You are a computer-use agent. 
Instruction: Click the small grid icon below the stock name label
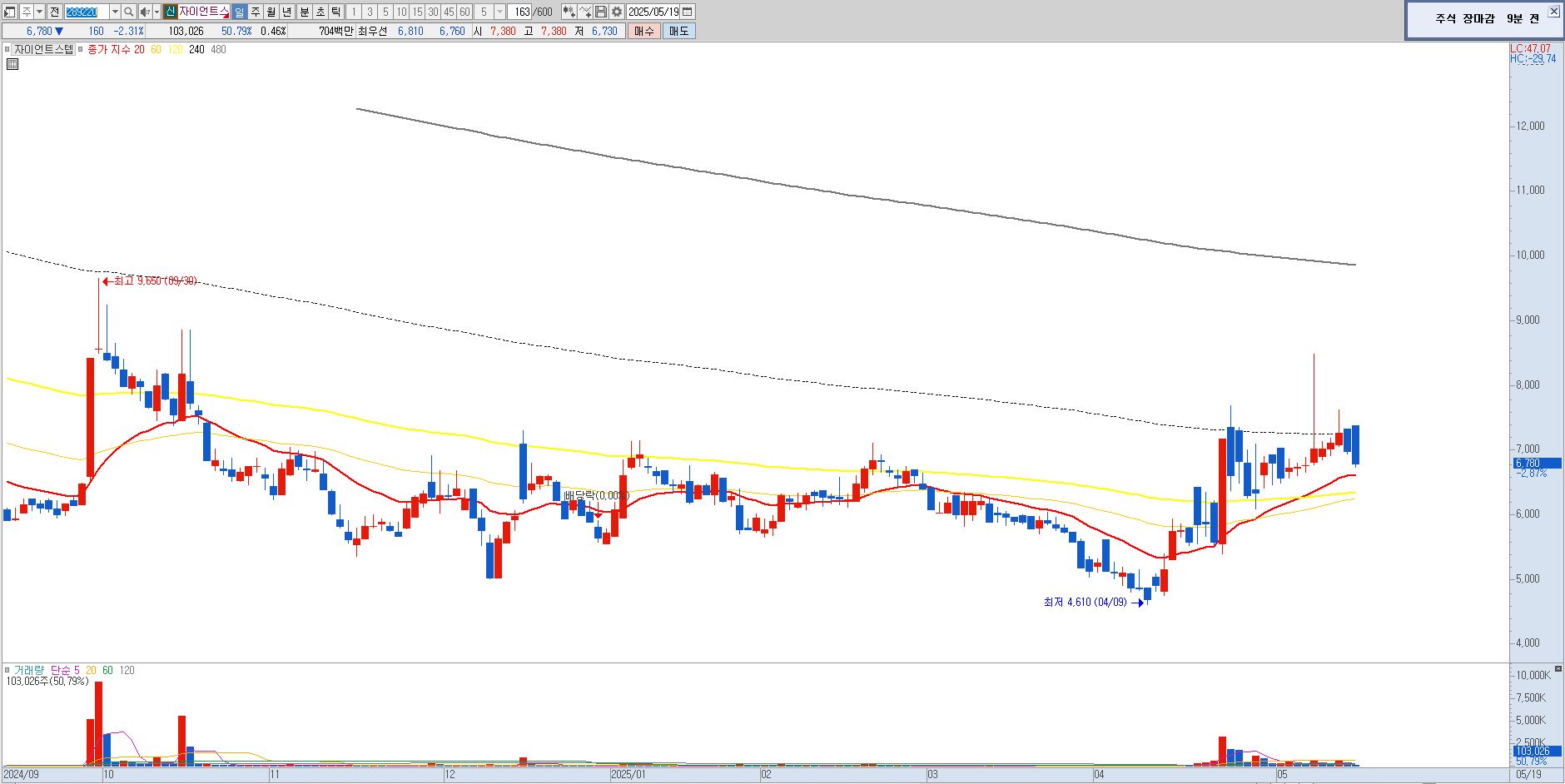(x=12, y=64)
